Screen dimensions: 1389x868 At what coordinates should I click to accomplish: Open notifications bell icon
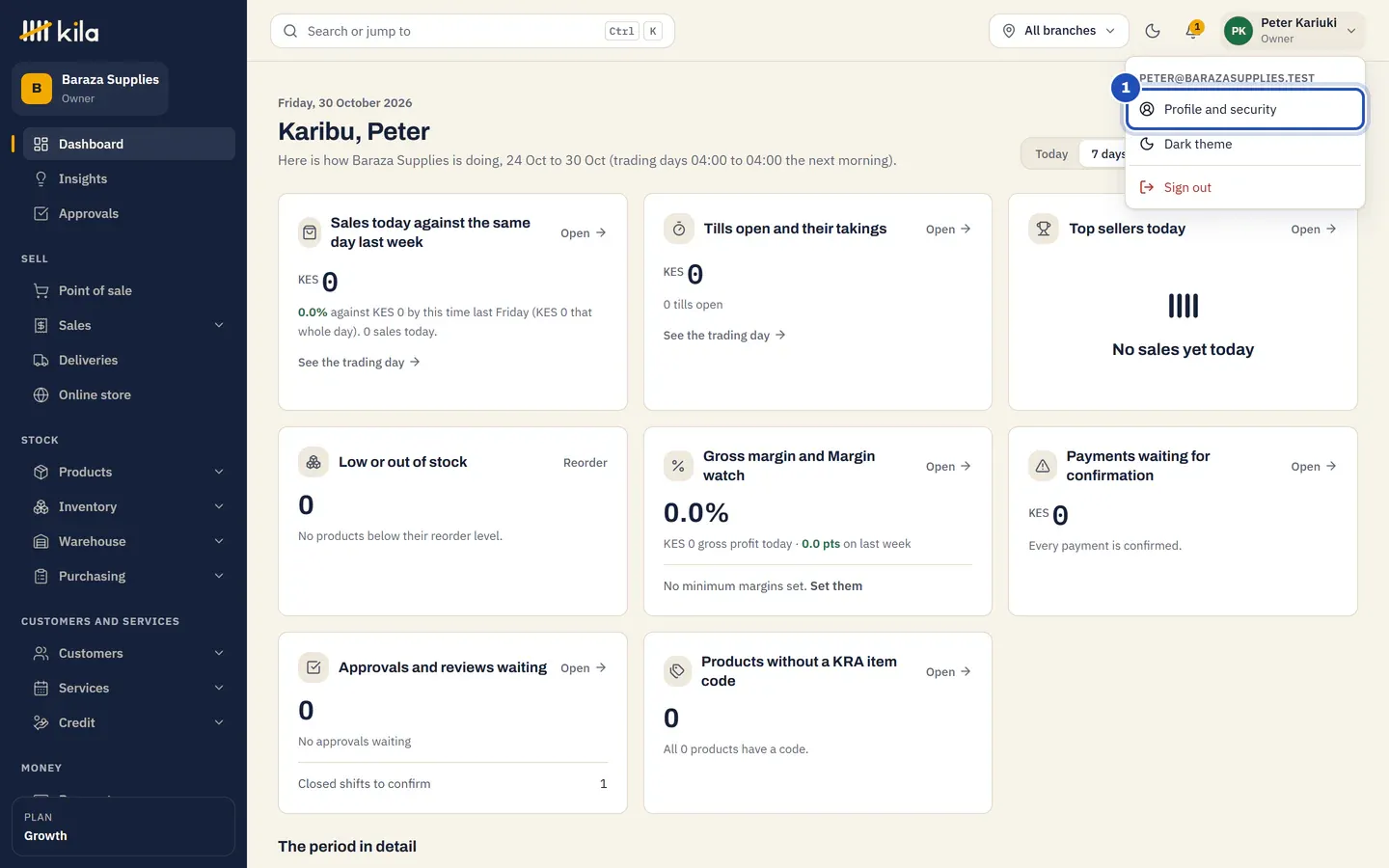pyautogui.click(x=1193, y=31)
